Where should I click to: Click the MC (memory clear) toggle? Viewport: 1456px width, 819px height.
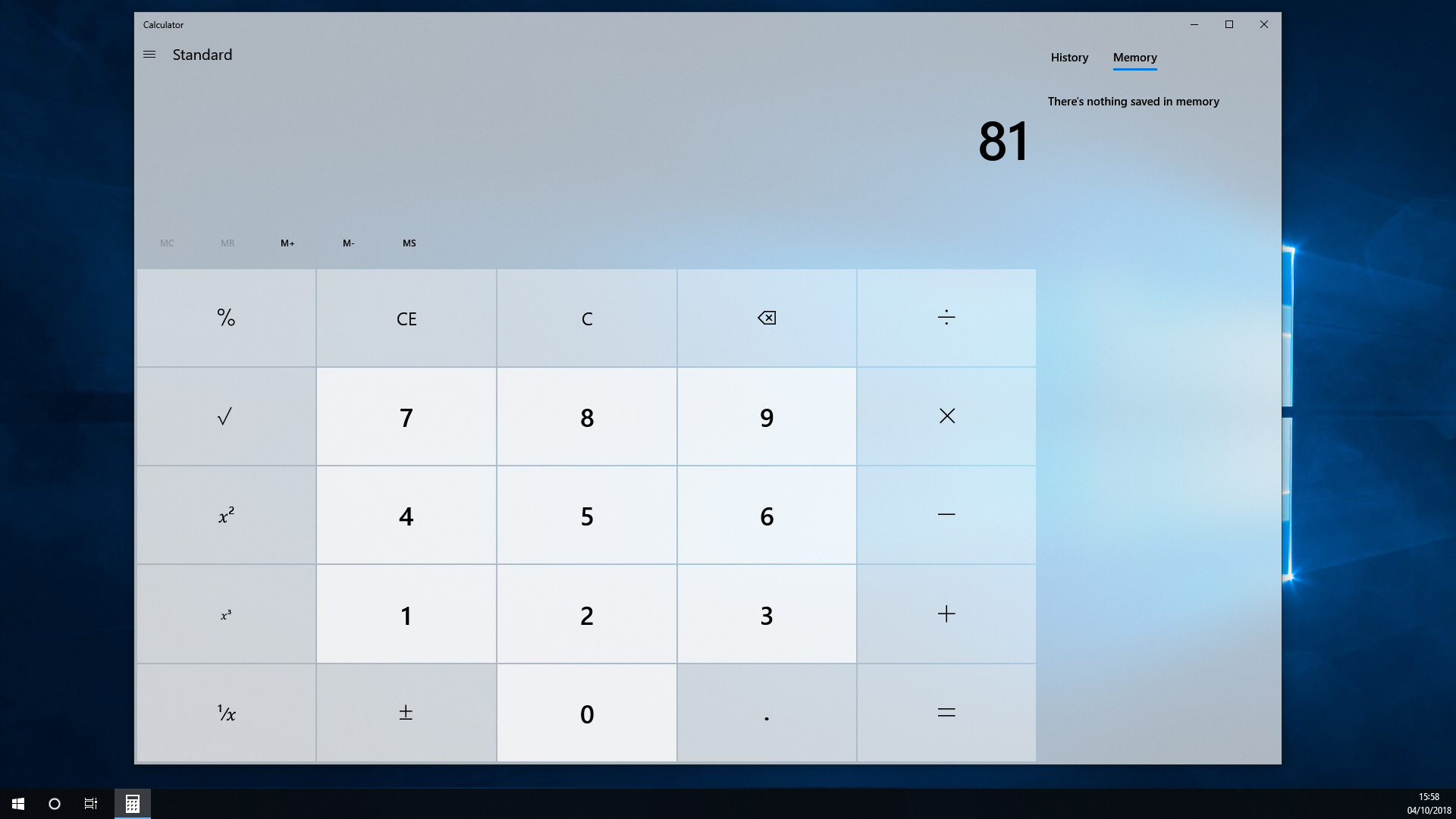coord(167,243)
